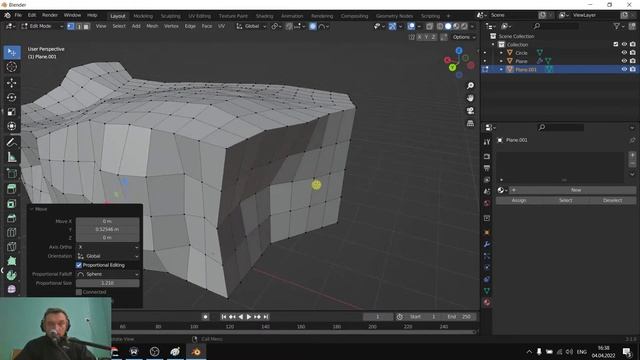The height and width of the screenshot is (360, 640).
Task: Click the Deselect button
Action: (x=612, y=200)
